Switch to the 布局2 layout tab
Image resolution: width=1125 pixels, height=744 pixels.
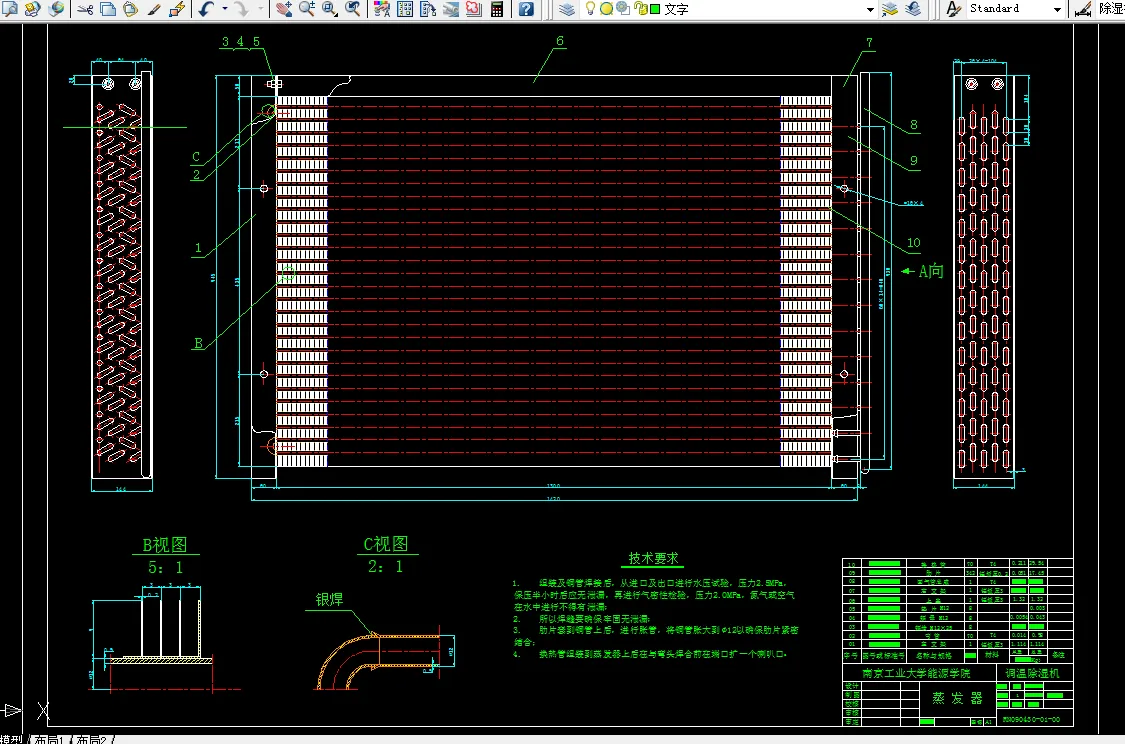click(x=92, y=739)
